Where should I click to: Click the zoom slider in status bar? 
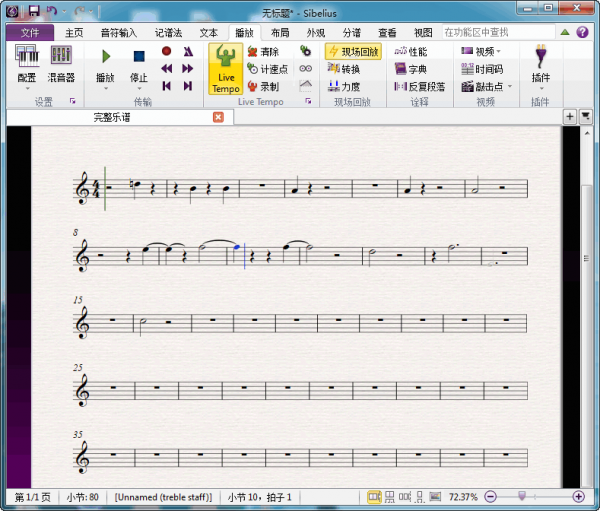coord(520,497)
